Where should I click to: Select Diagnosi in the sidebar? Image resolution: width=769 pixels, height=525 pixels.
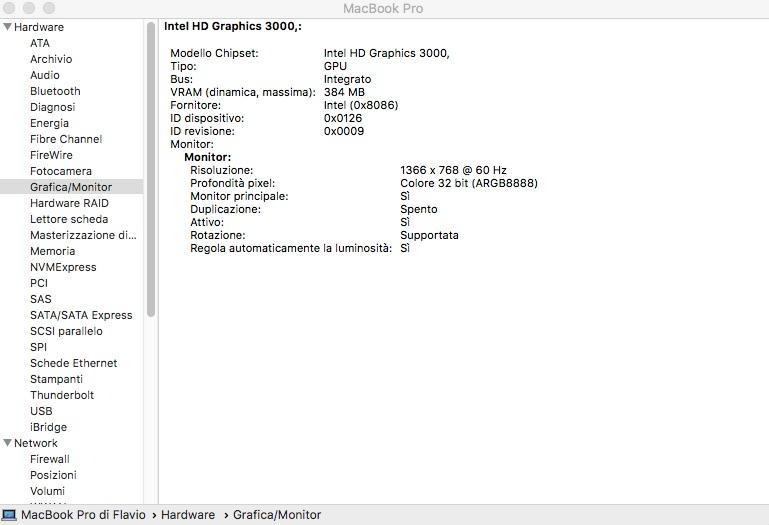tap(52, 107)
